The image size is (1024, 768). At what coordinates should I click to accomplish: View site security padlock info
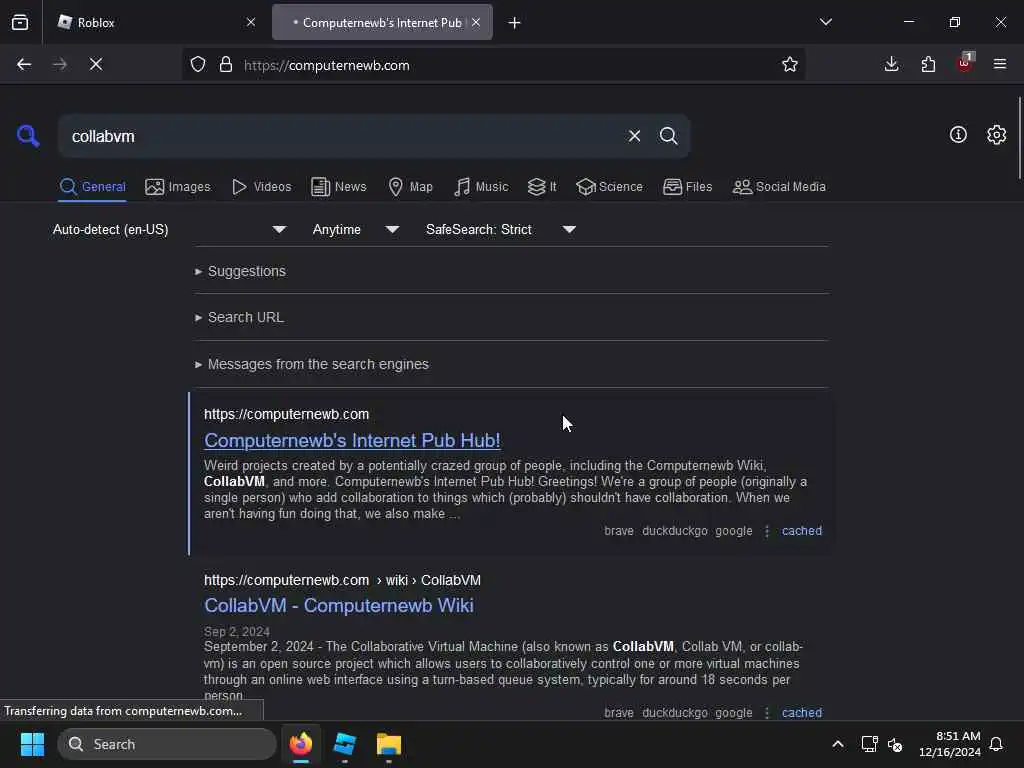(226, 65)
